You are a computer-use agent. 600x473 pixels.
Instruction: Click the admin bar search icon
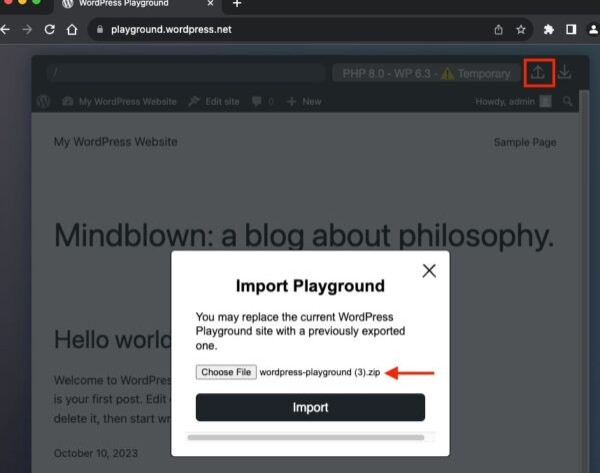tap(567, 101)
